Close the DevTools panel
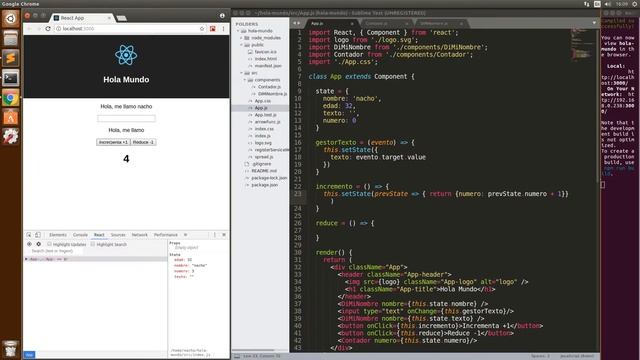 [x=224, y=235]
